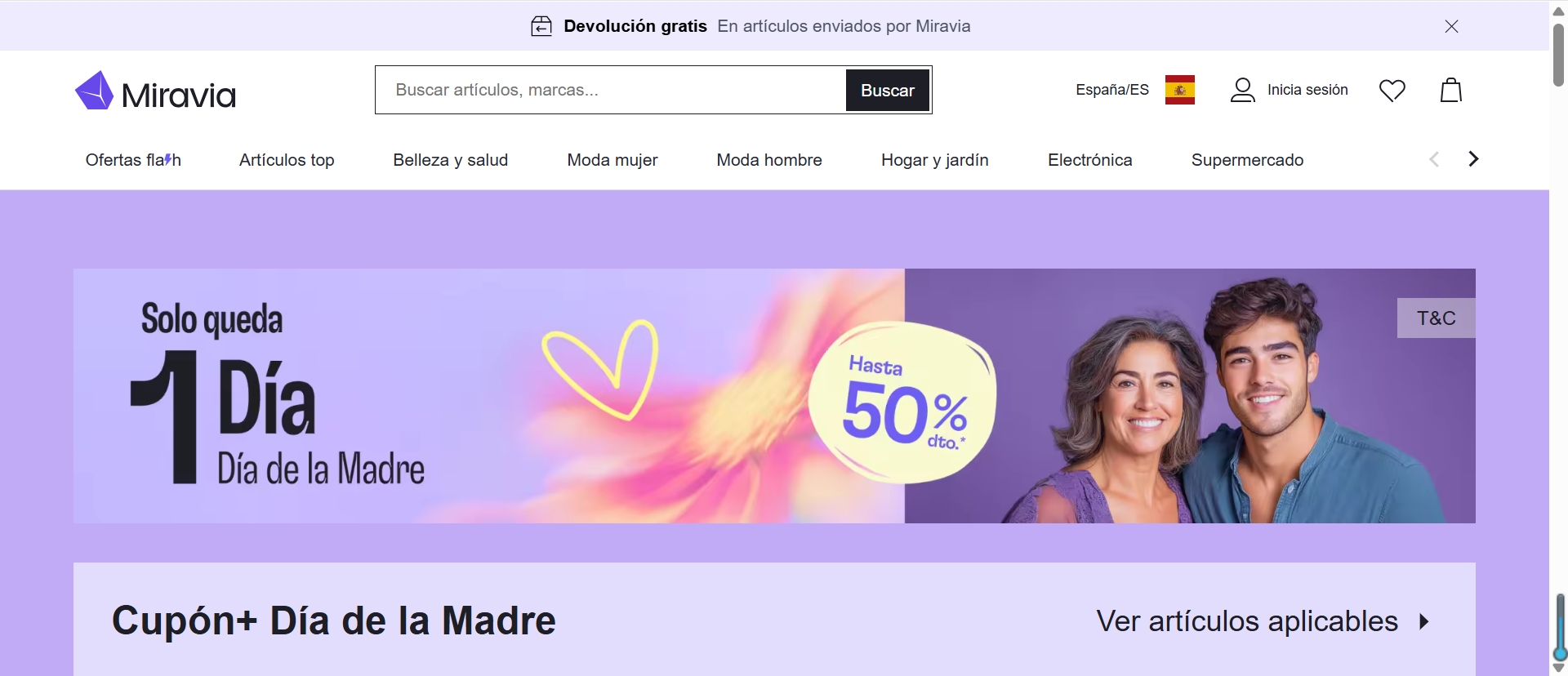Go to Belleza y salud category
Viewport: 1568px width, 676px height.
(451, 160)
